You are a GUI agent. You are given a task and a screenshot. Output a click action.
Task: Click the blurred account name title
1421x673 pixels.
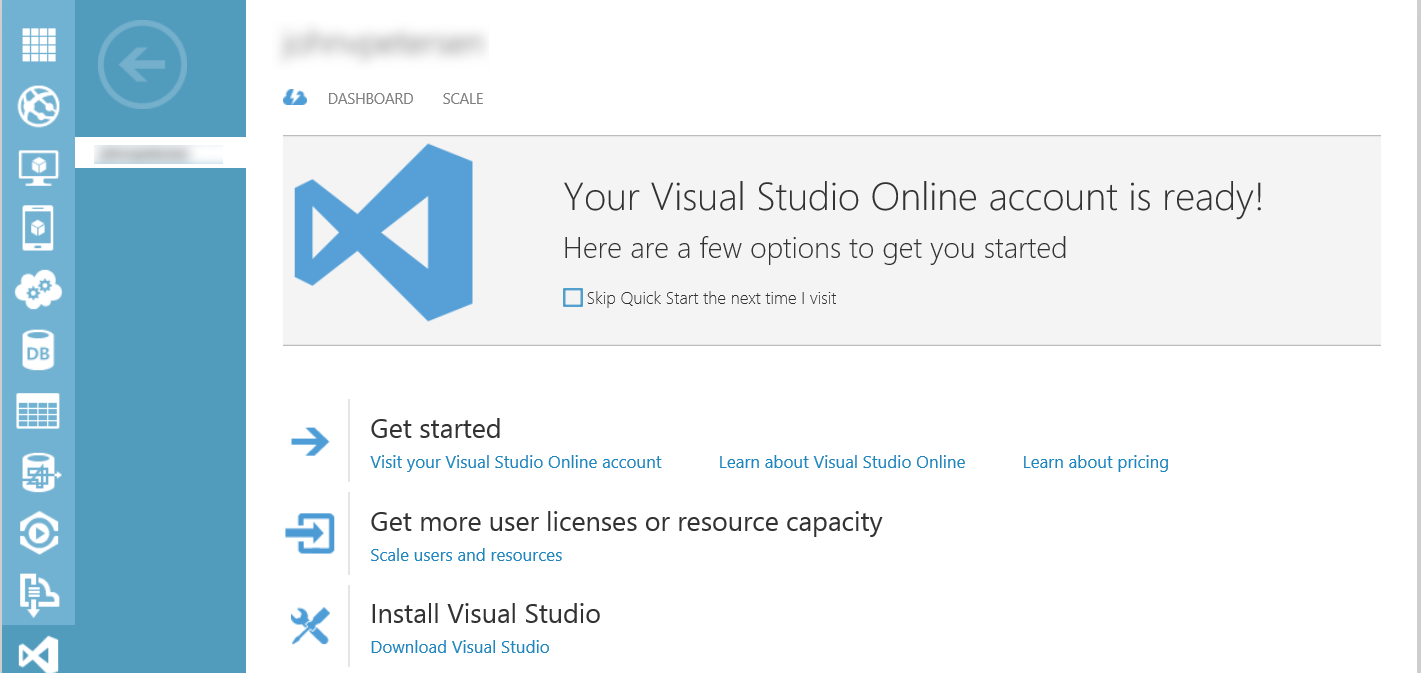click(x=384, y=43)
